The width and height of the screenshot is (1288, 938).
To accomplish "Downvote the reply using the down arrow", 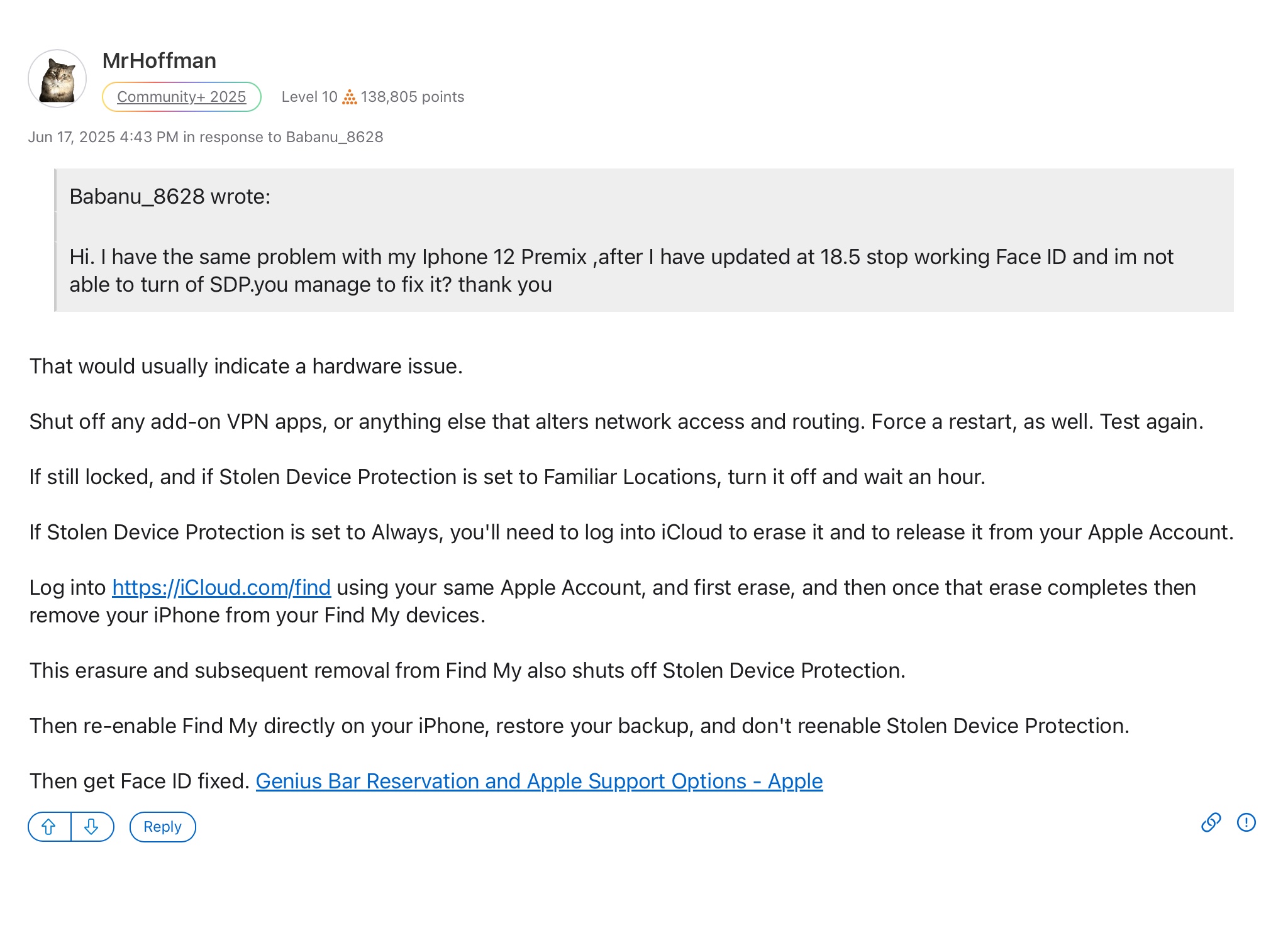I will [92, 826].
